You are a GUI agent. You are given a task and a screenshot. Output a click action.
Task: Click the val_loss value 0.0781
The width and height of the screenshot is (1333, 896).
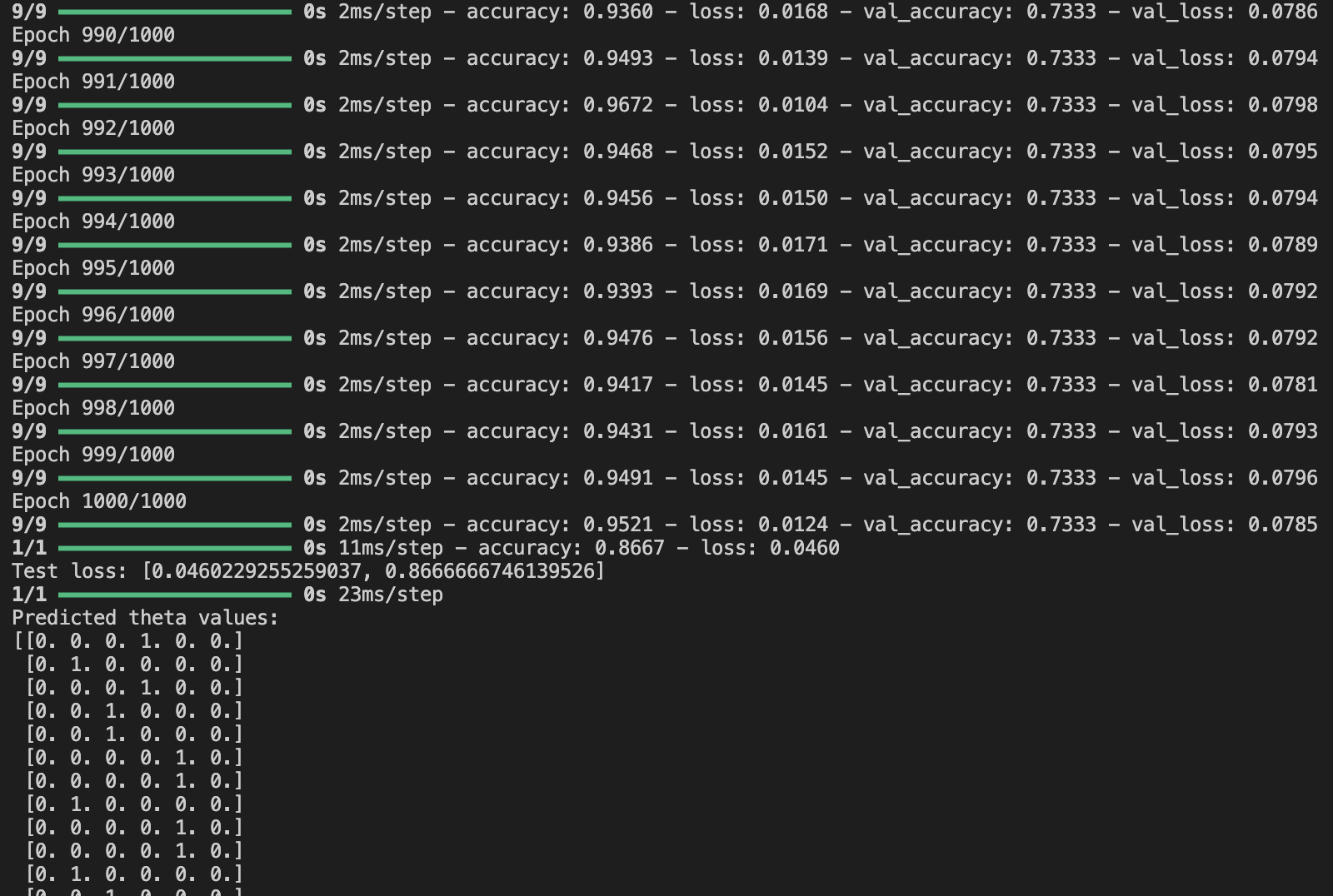click(1283, 385)
